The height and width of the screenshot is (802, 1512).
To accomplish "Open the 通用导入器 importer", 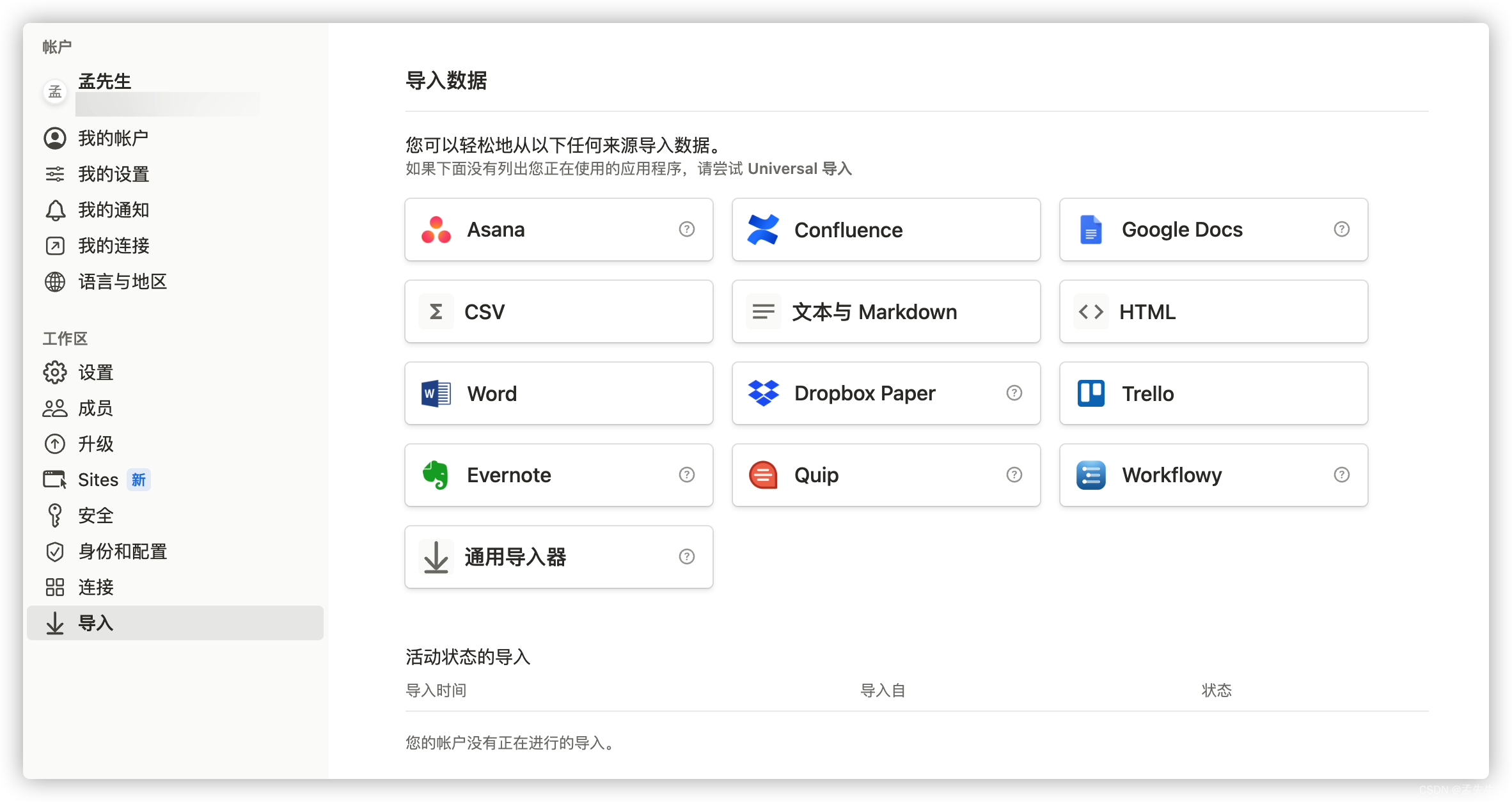I will [559, 557].
